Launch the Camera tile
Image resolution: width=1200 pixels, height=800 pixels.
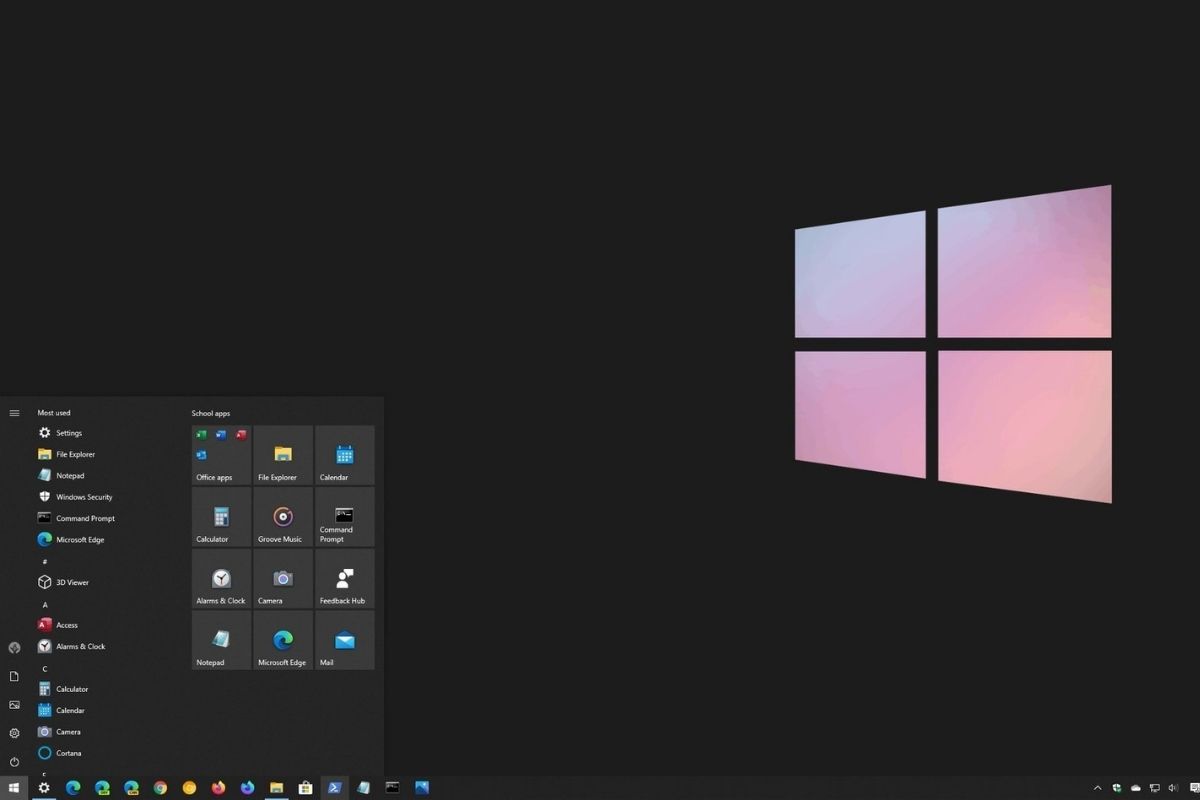click(283, 579)
